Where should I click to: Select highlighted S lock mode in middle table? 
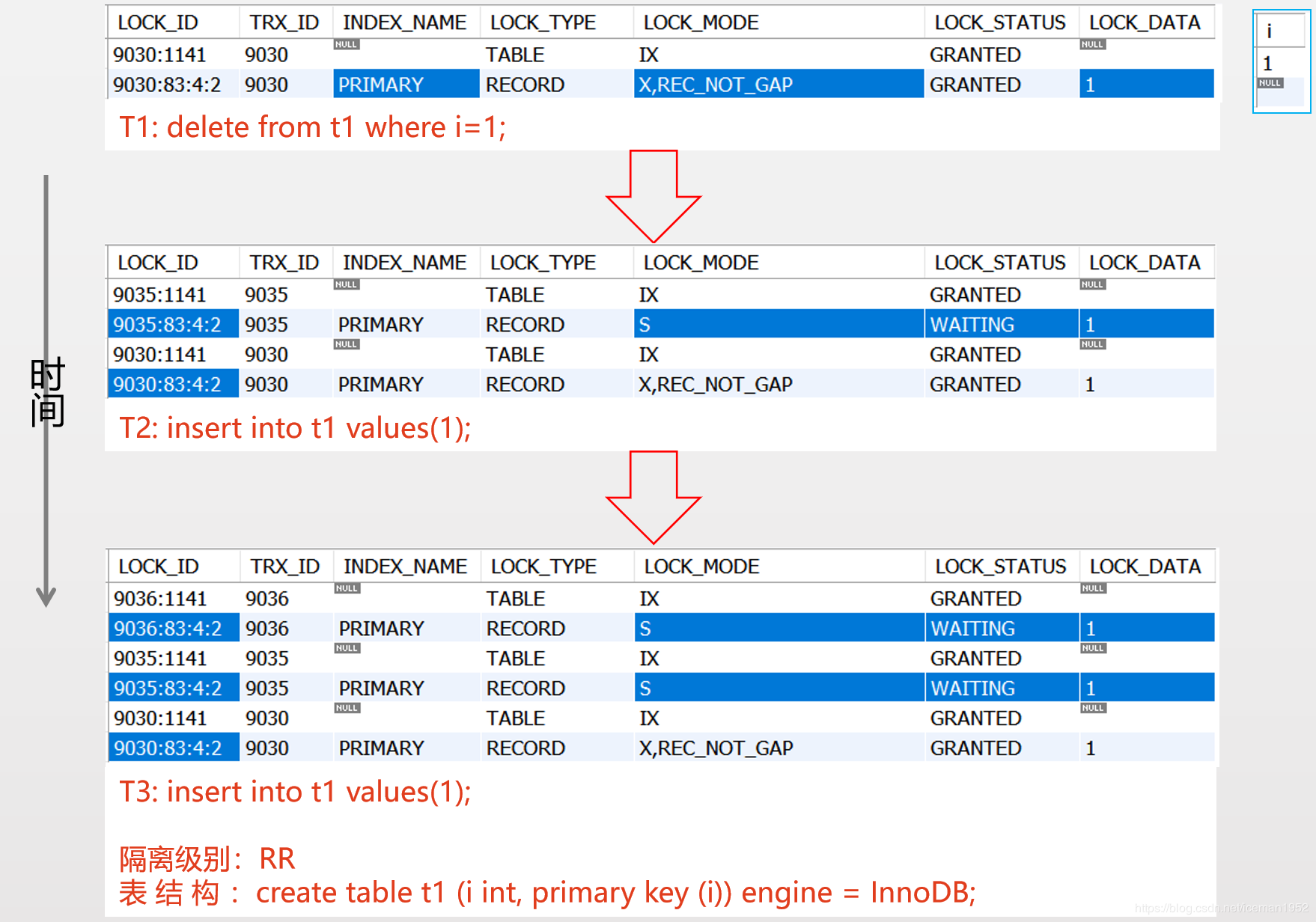[779, 324]
